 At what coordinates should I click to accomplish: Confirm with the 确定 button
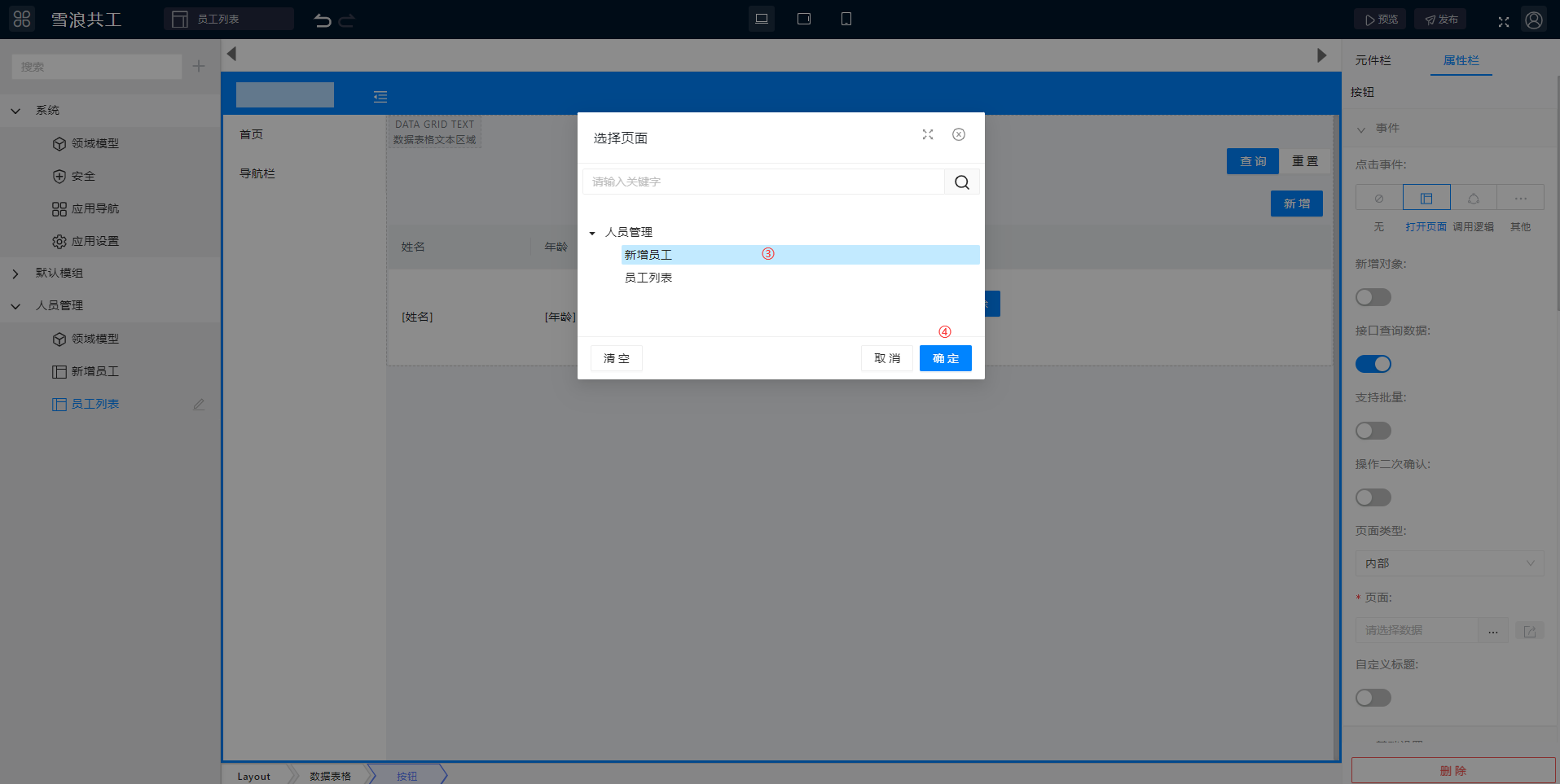[x=945, y=358]
